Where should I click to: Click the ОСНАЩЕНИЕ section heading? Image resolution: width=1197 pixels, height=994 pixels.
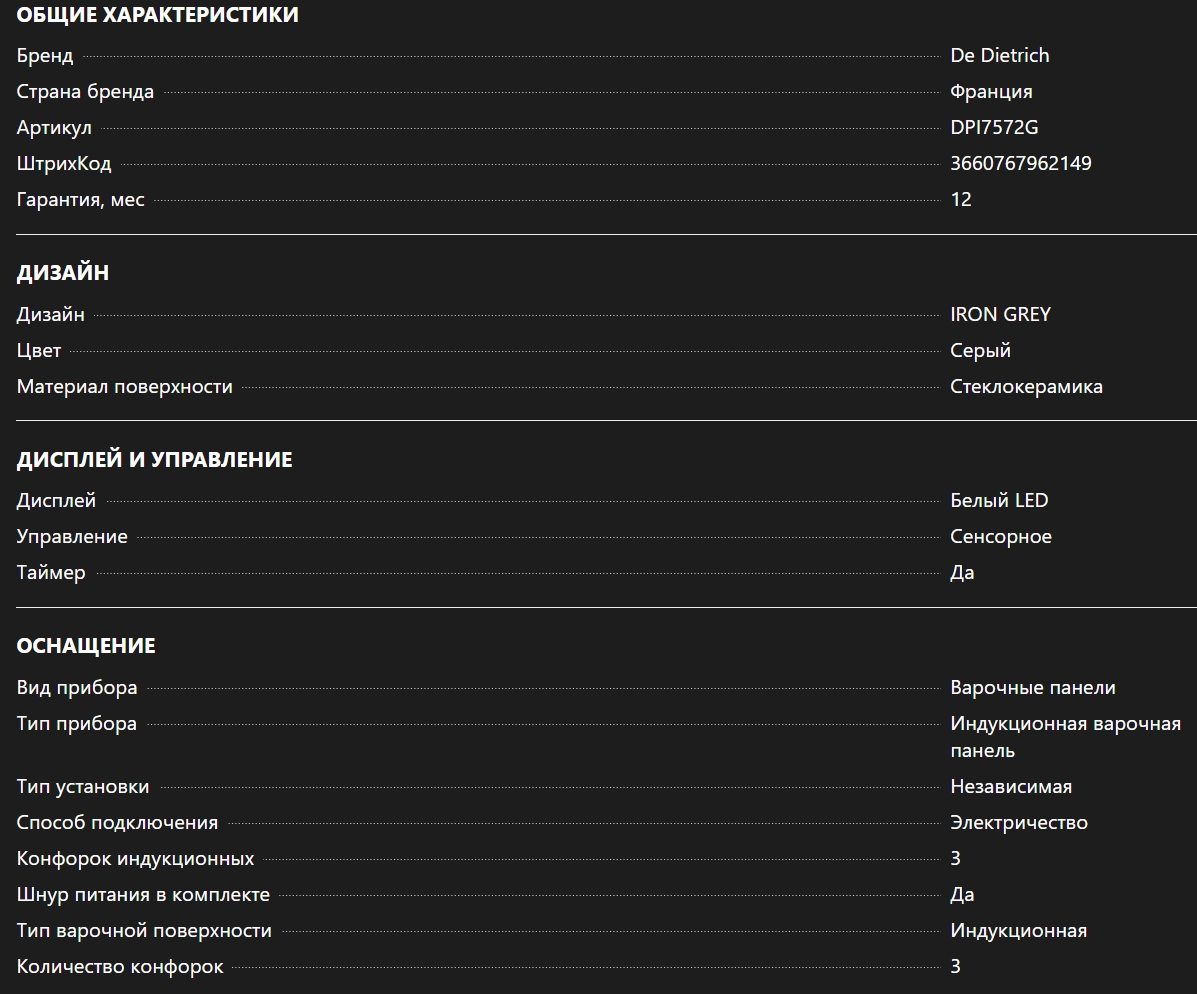[x=86, y=646]
